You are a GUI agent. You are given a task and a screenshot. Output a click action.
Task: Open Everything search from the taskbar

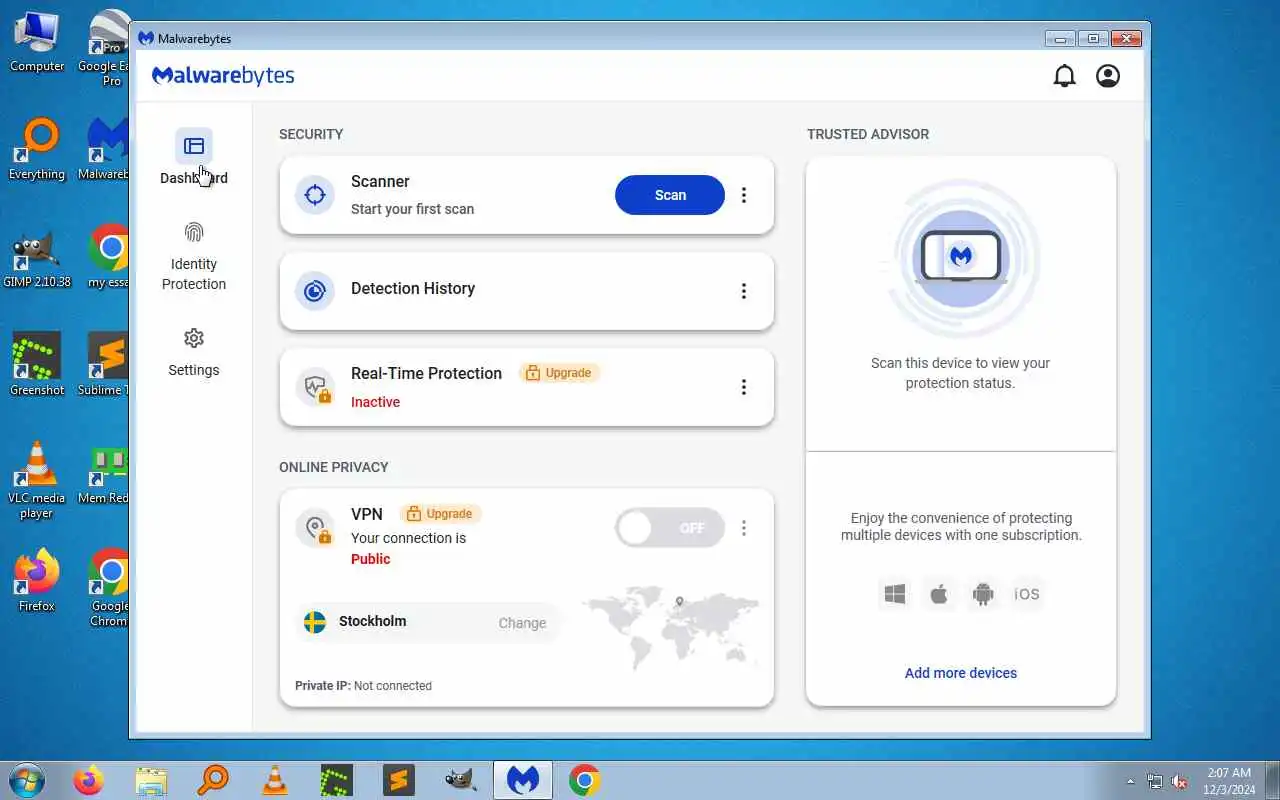point(213,780)
